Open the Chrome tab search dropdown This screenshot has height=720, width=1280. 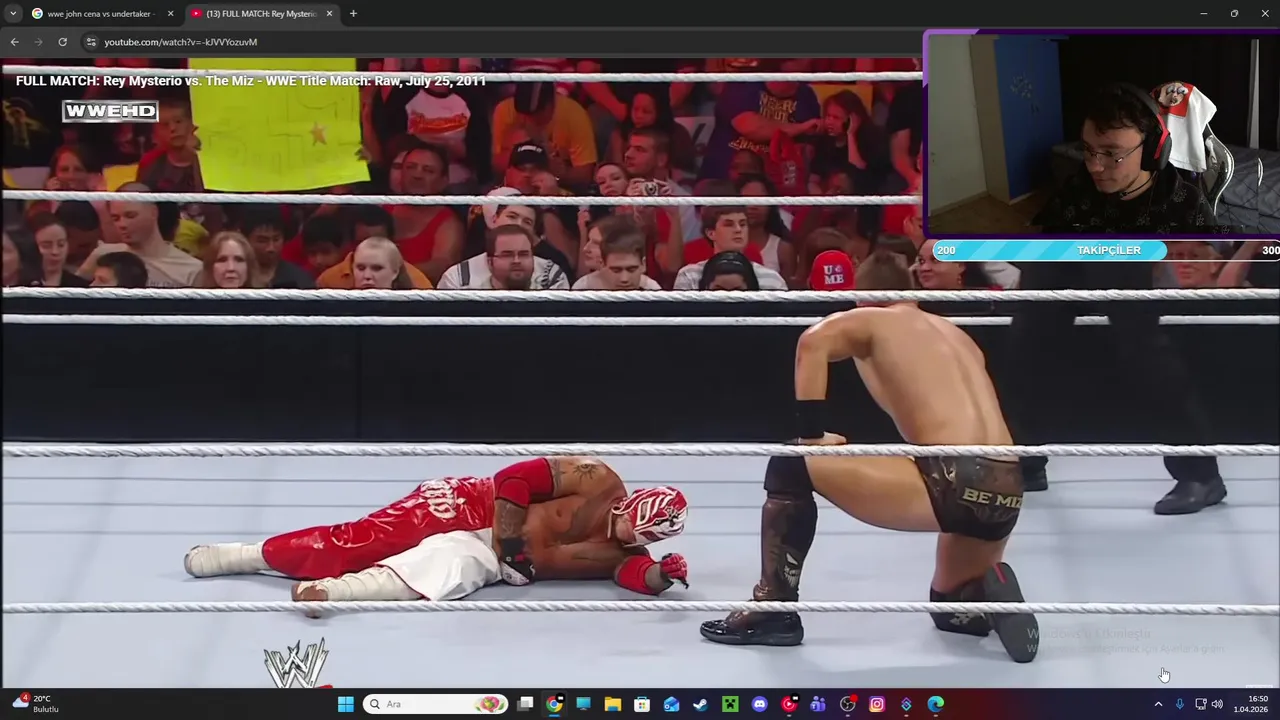[x=12, y=14]
